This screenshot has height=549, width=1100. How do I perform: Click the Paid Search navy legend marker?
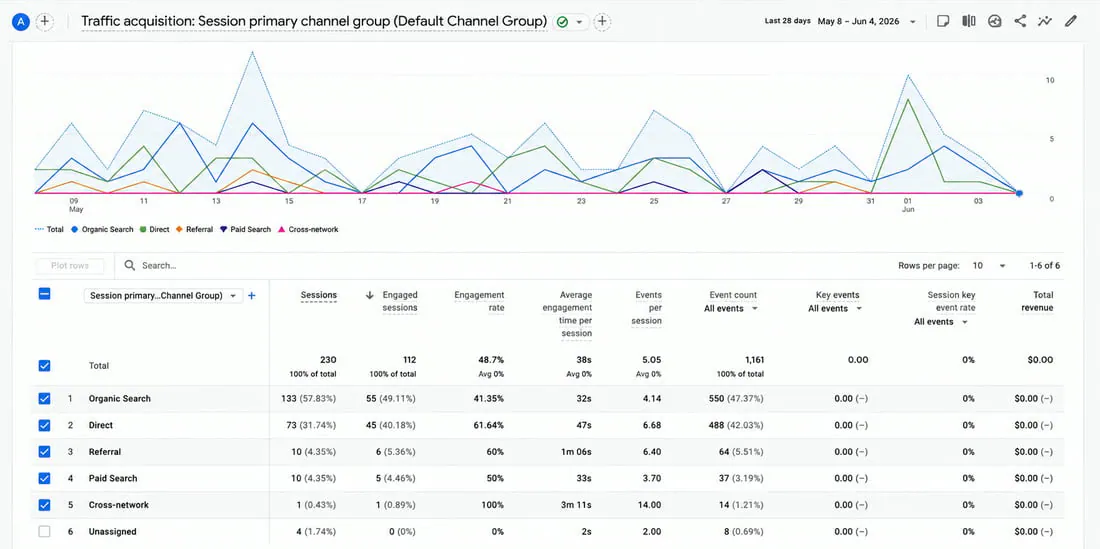[x=224, y=229]
